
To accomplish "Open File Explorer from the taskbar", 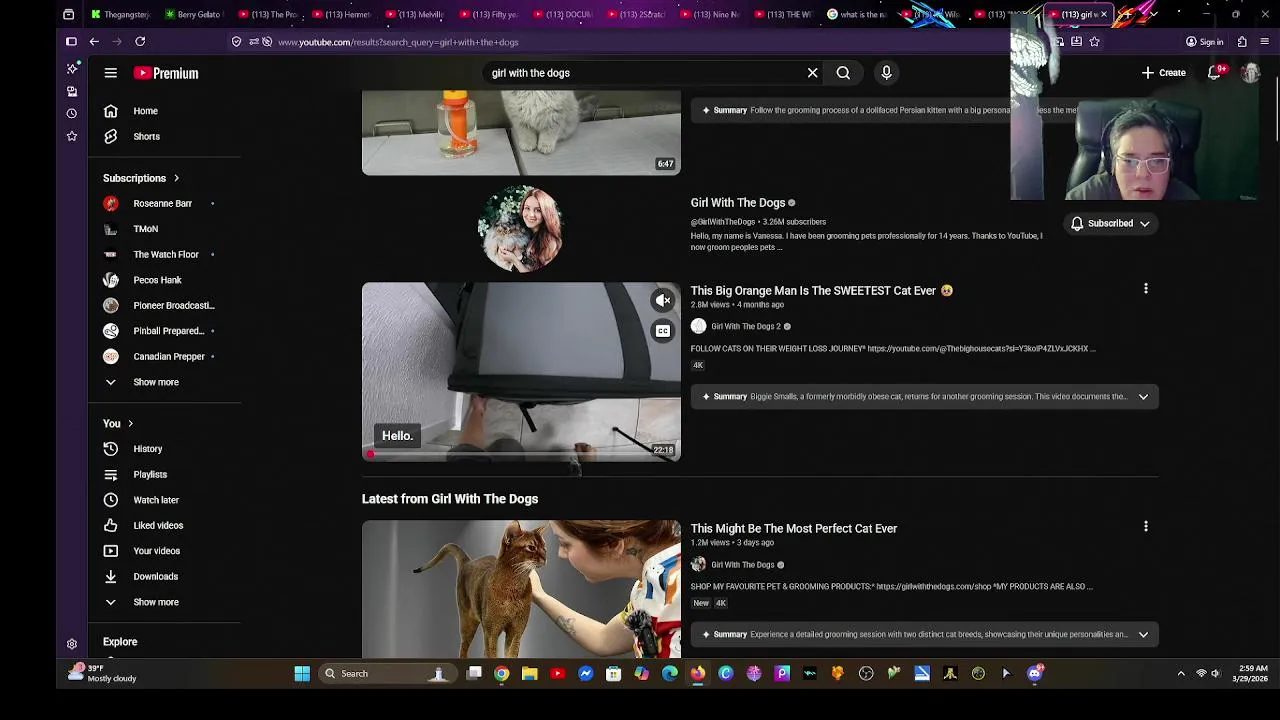I will click(530, 674).
